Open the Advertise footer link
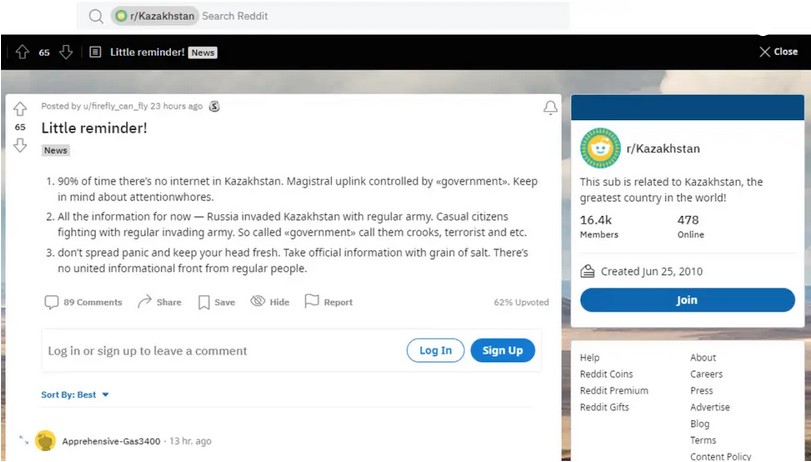The height and width of the screenshot is (462, 811). tap(710, 407)
